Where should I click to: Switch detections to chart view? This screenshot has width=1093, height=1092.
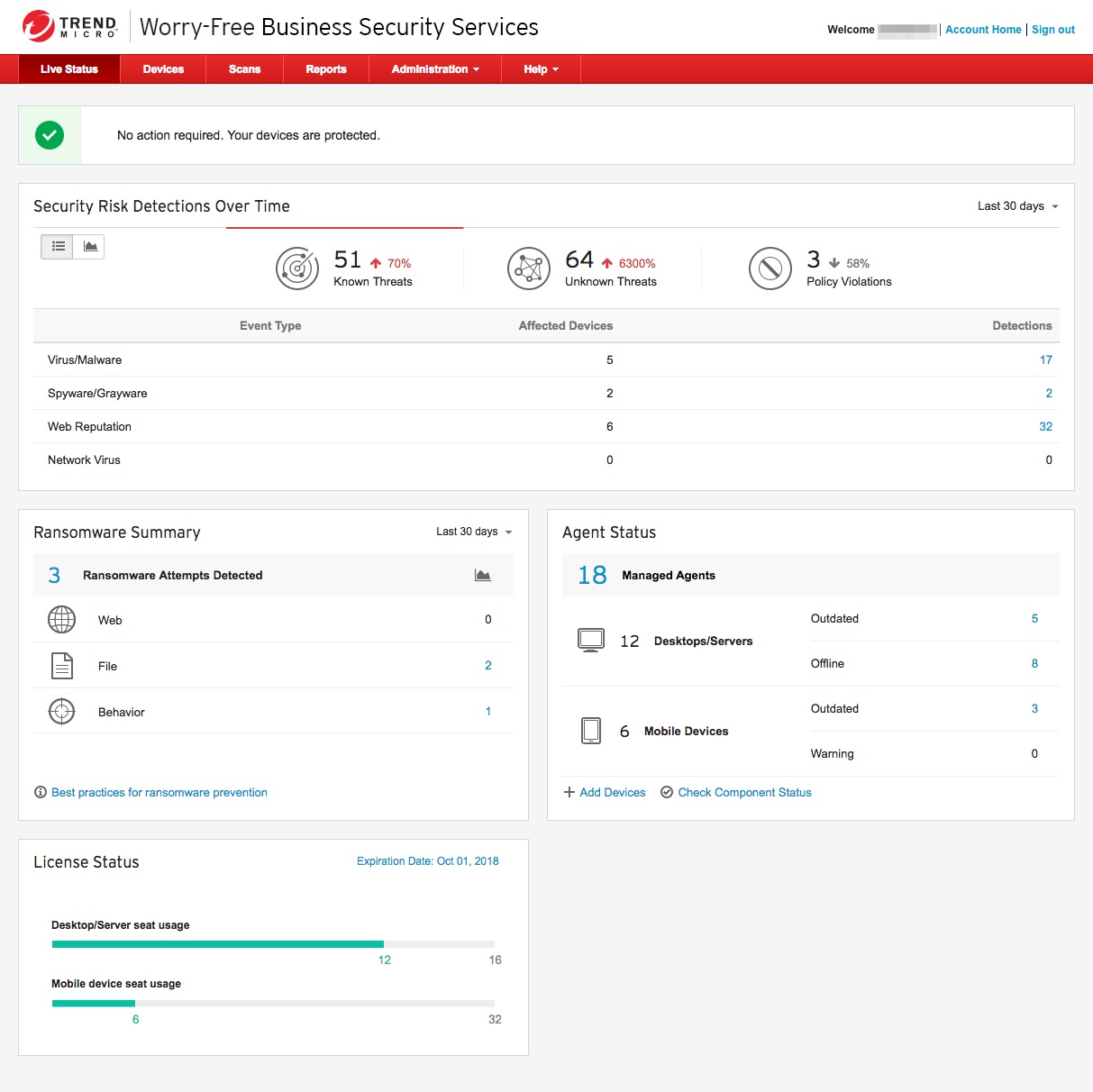coord(90,246)
